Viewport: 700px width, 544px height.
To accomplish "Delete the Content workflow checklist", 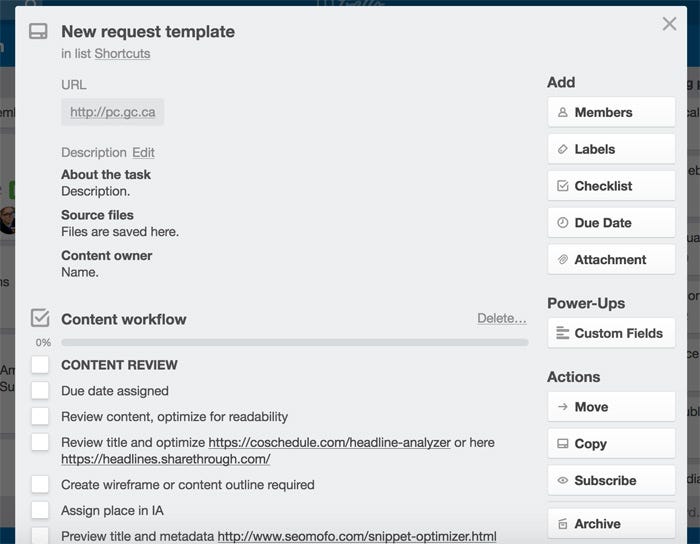I will tap(501, 318).
